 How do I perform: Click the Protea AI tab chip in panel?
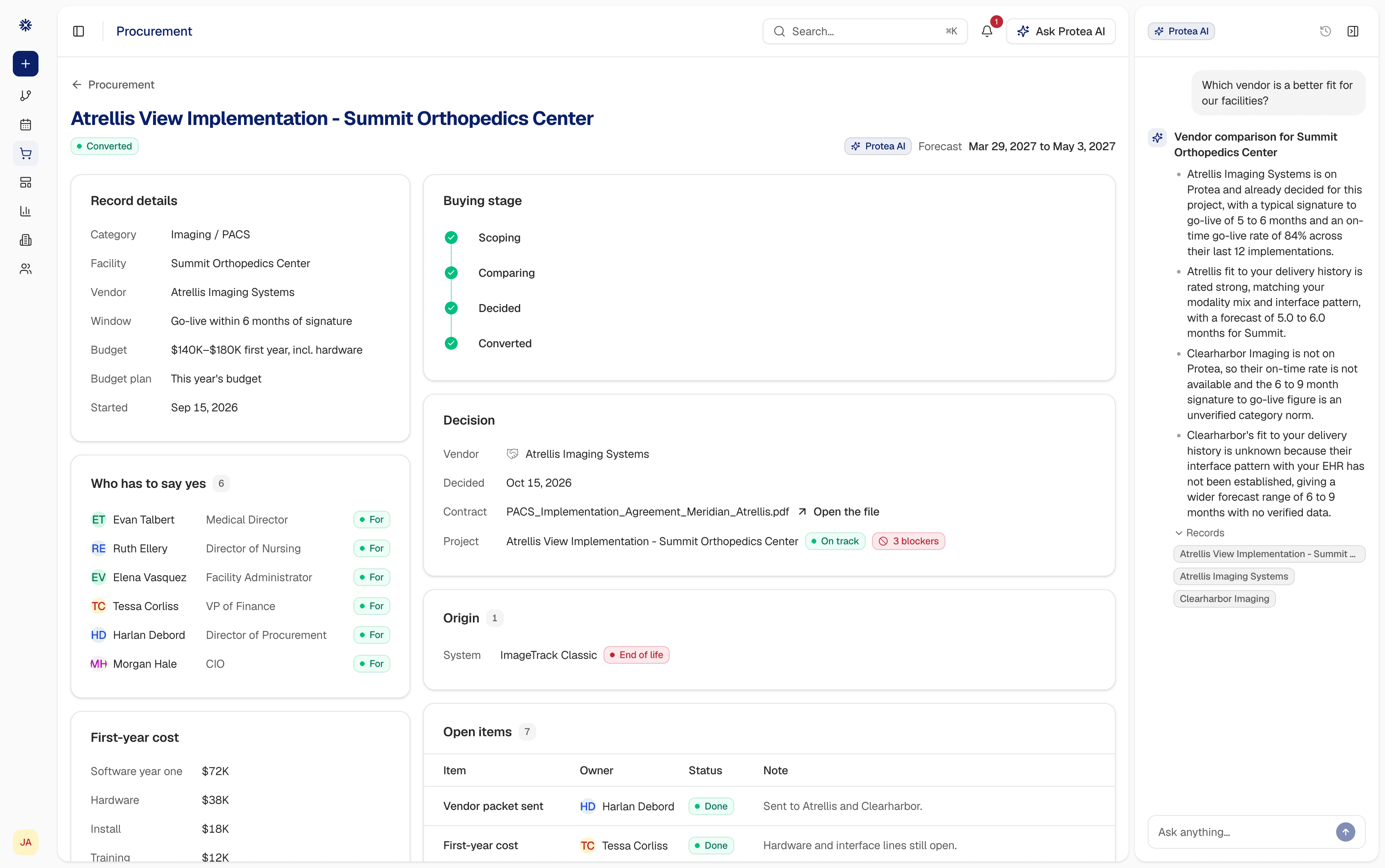[1181, 32]
